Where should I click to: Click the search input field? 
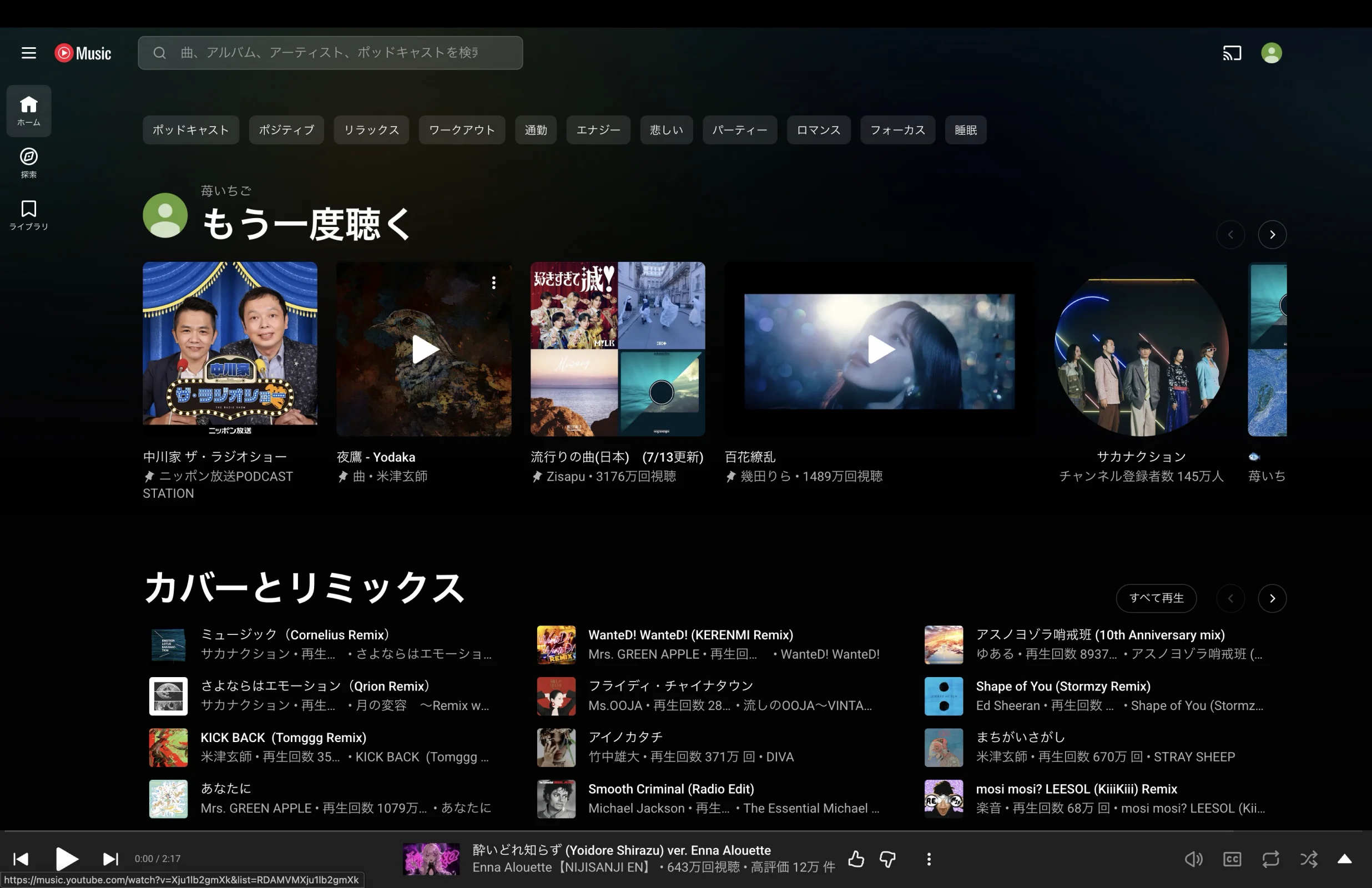pyautogui.click(x=330, y=53)
